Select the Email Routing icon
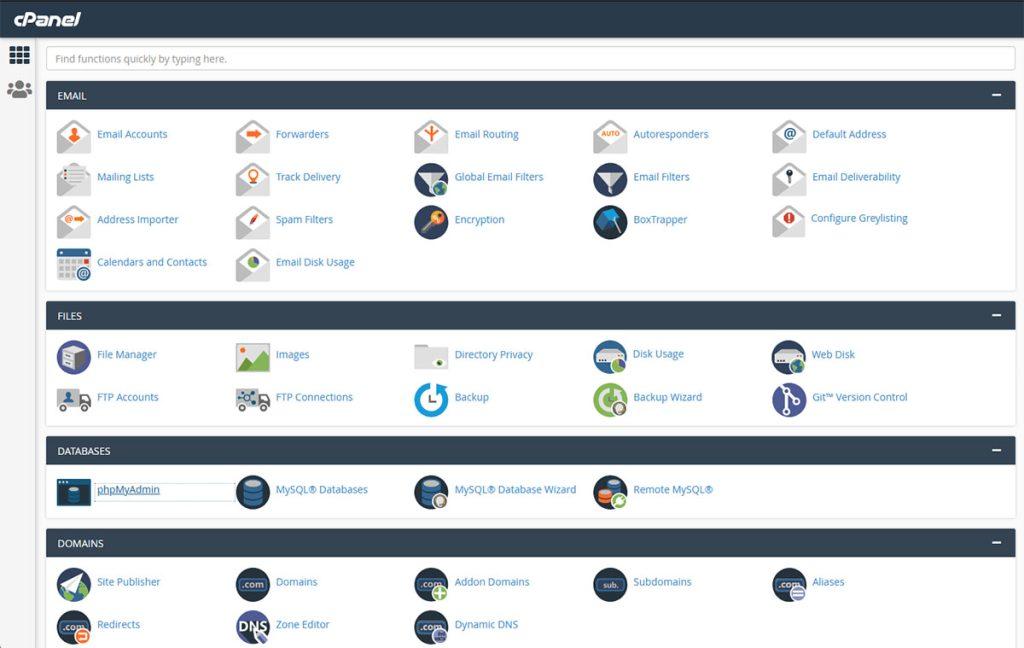 point(431,136)
